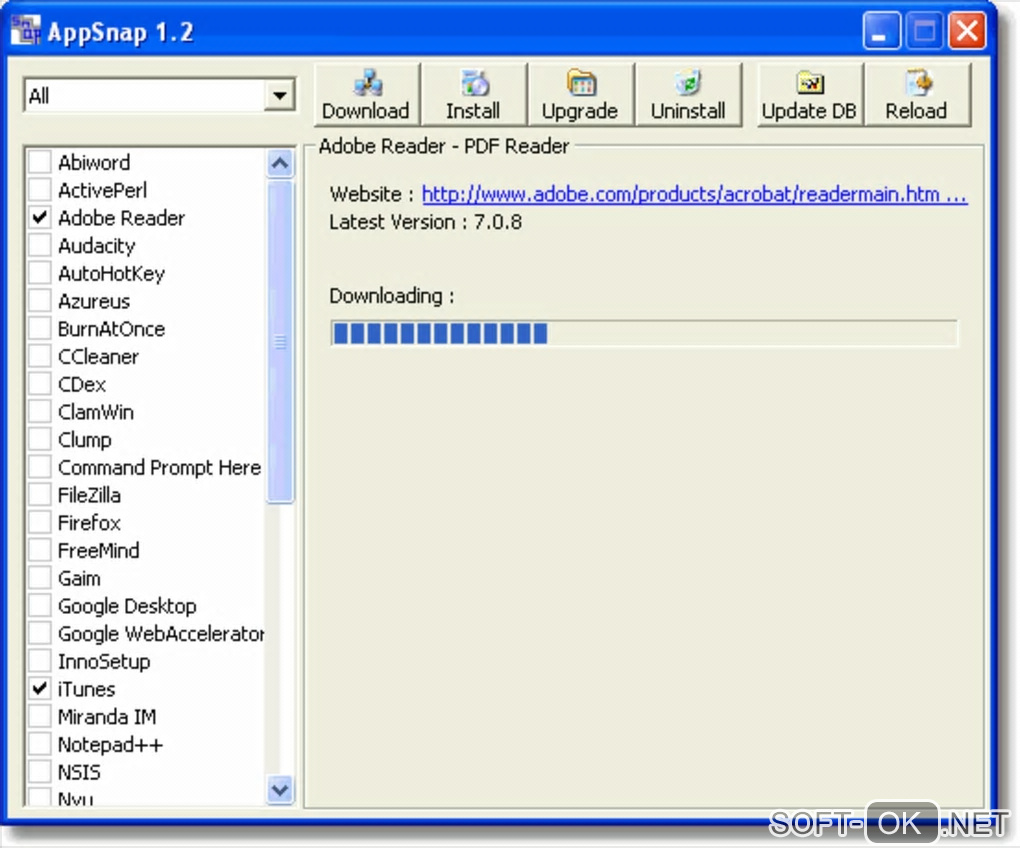The width and height of the screenshot is (1020, 848).
Task: Check the AutoHotKey checkbox
Action: coord(40,273)
